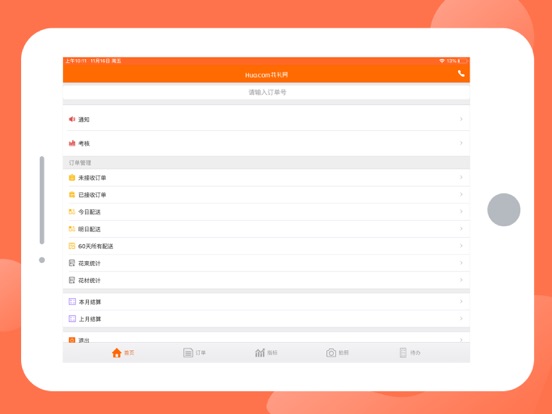The height and width of the screenshot is (414, 552).
Task: Click the red bar chart icon beside 考核
Action: point(72,143)
